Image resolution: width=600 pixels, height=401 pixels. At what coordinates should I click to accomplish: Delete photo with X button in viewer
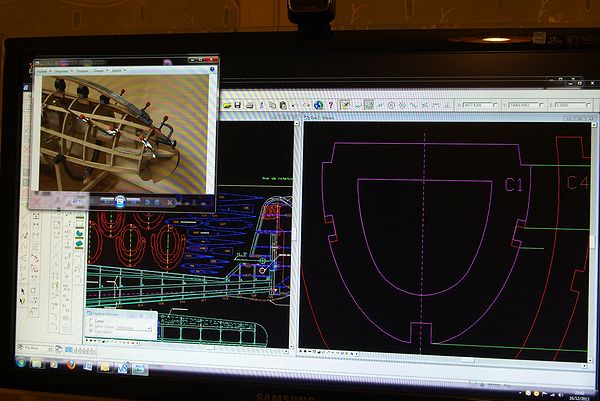point(170,202)
